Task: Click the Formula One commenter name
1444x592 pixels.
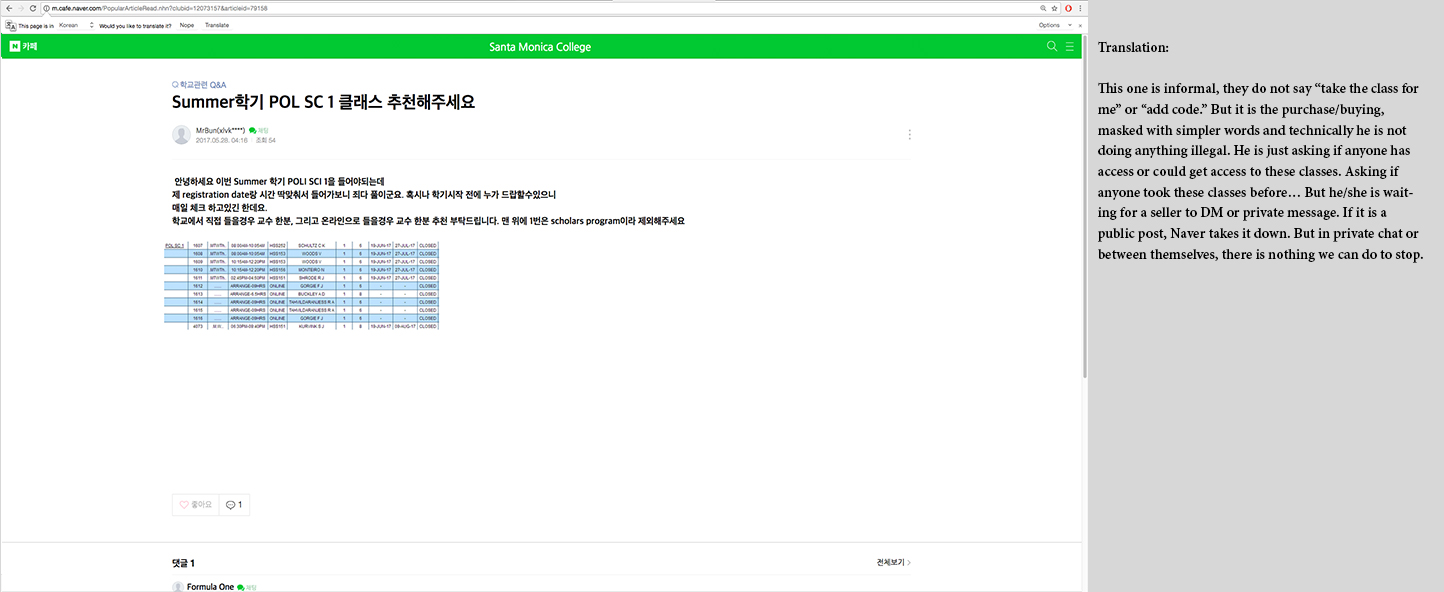Action: pos(210,587)
